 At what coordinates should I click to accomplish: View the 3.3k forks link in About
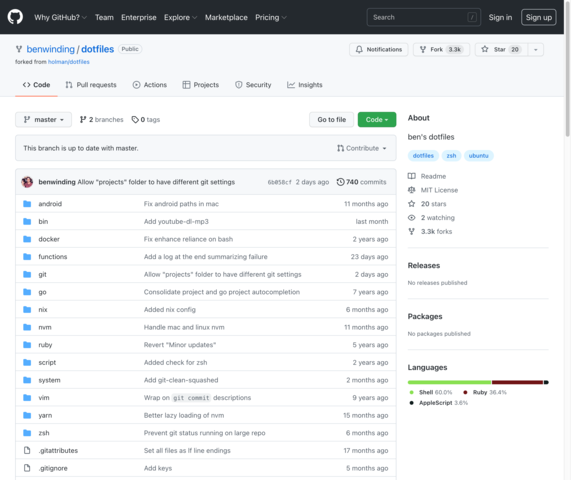pyautogui.click(x=430, y=232)
